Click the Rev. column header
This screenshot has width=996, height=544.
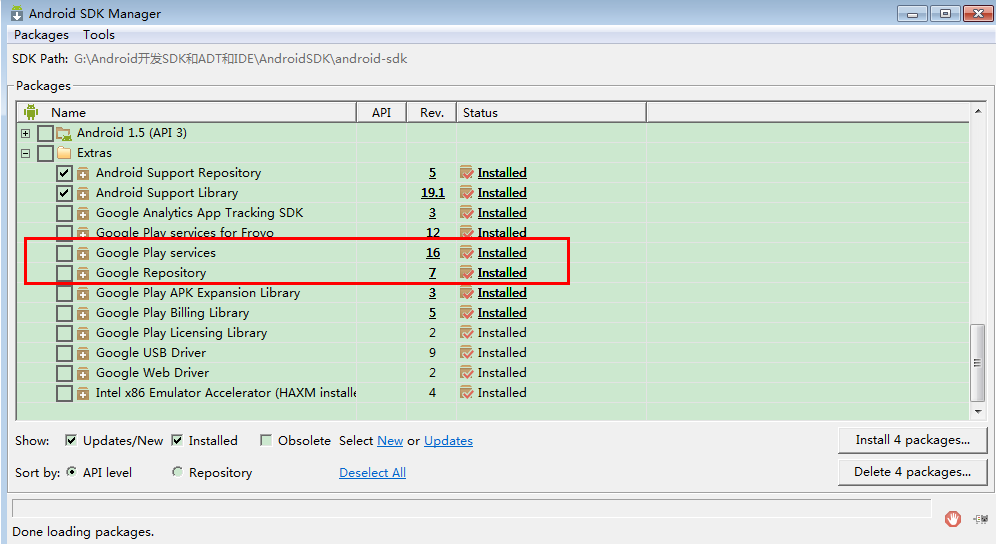pyautogui.click(x=431, y=112)
